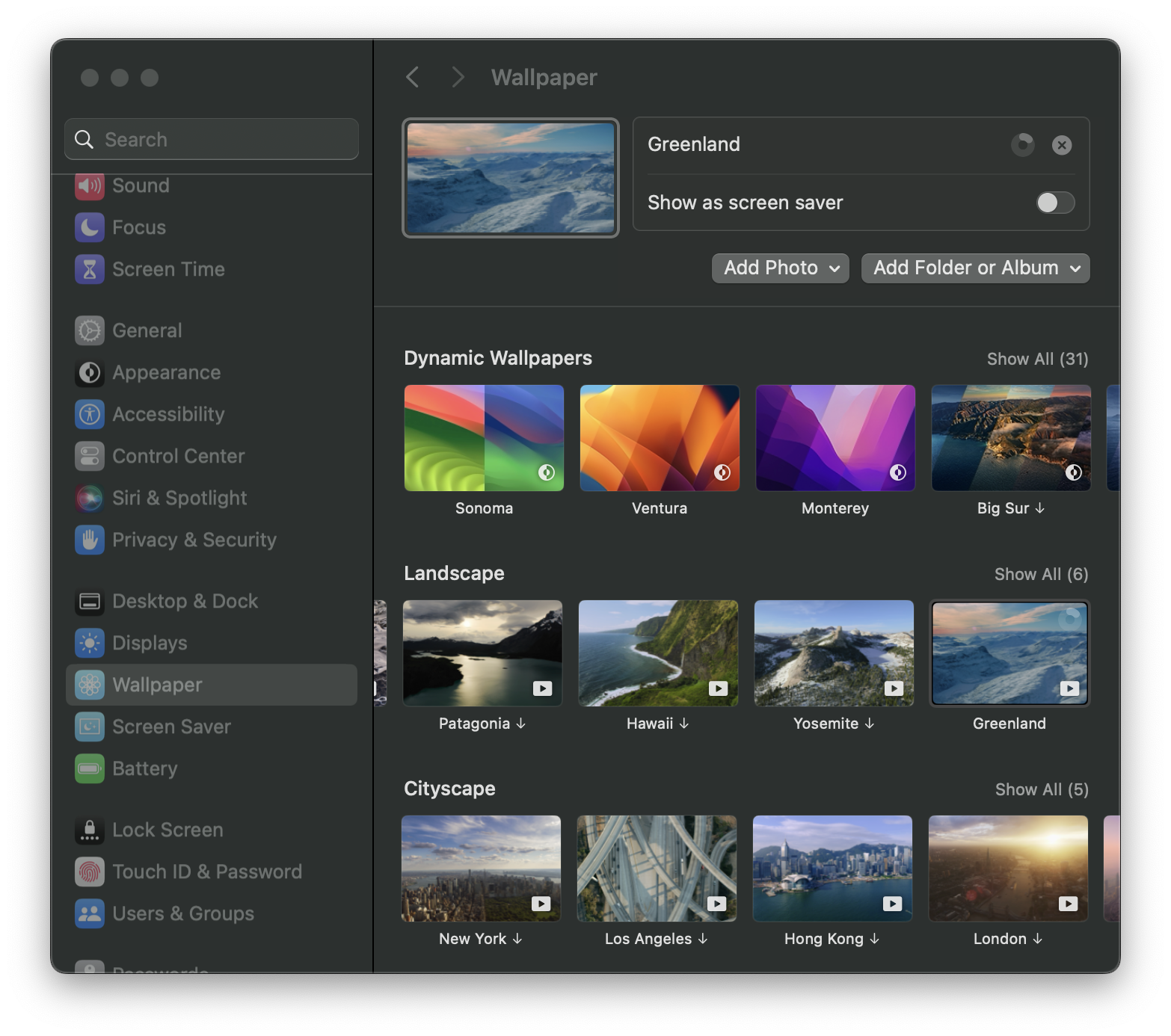Go forward with the right chevron
Viewport: 1171px width, 1036px height.
pos(458,77)
